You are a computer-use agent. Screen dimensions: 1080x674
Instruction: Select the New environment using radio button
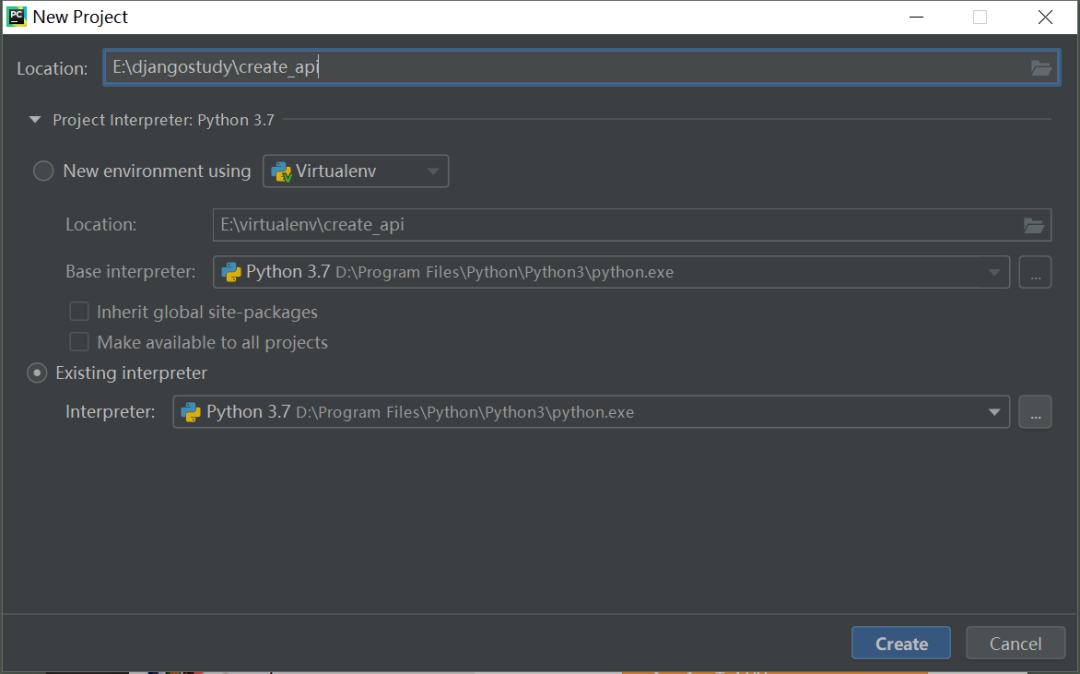coord(43,171)
